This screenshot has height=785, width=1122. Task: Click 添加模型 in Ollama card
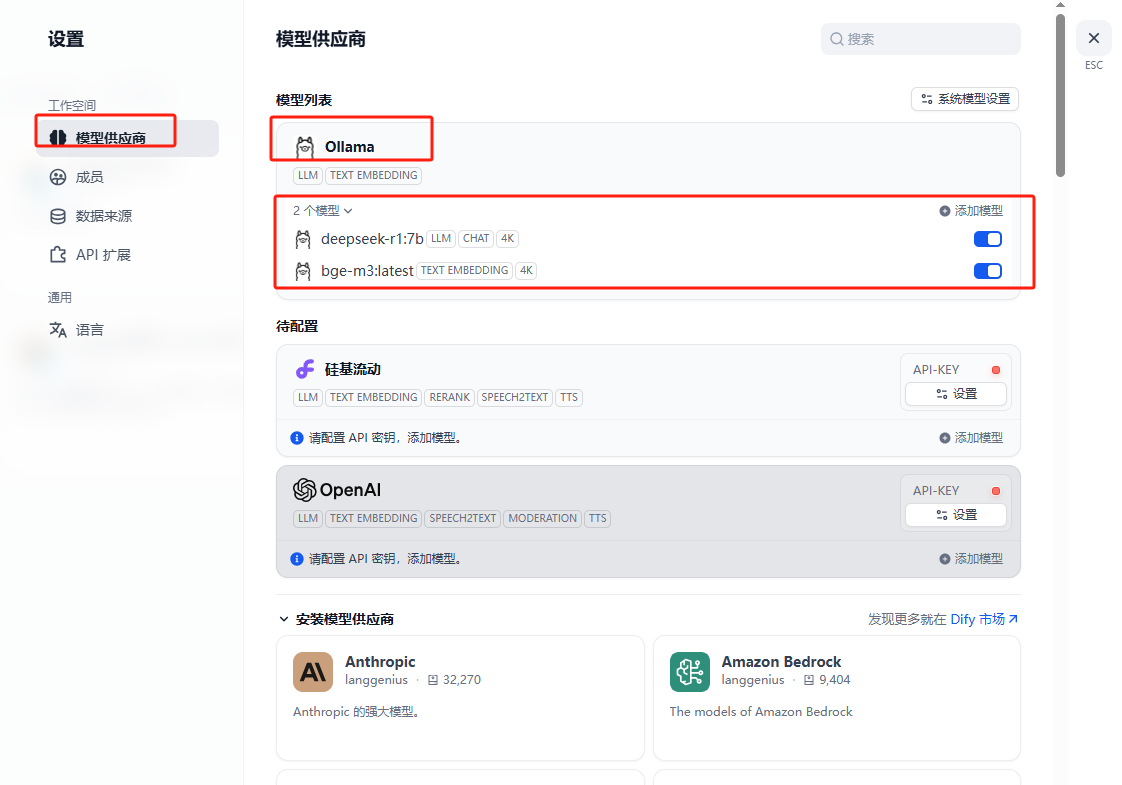(x=971, y=210)
